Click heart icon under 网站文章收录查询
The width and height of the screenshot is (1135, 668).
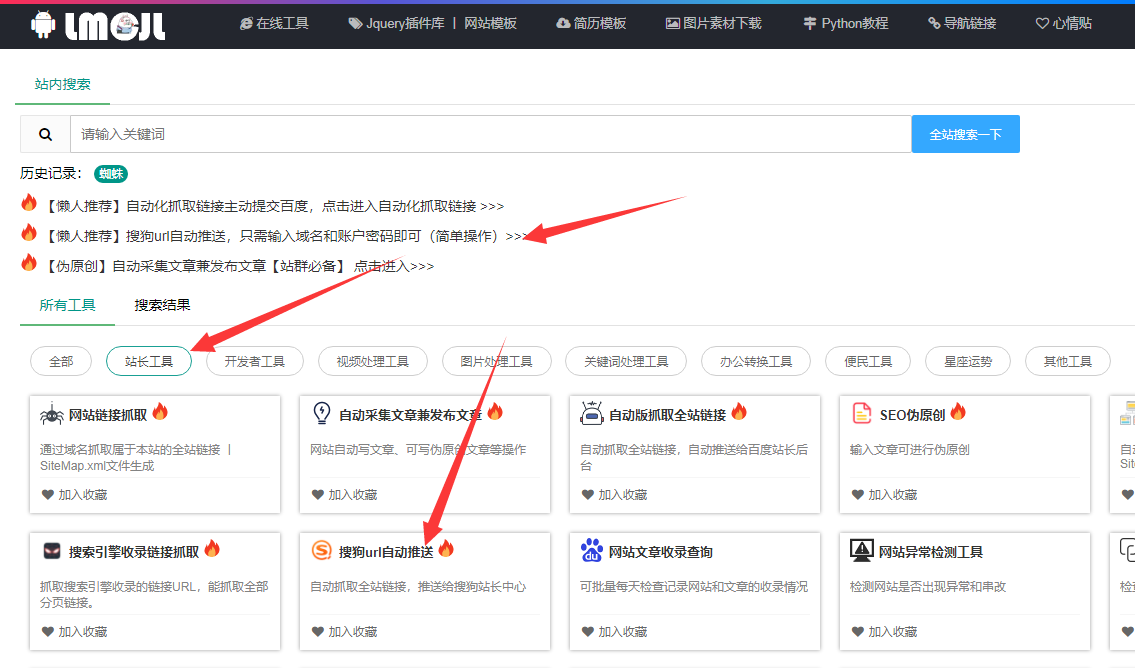(x=588, y=632)
